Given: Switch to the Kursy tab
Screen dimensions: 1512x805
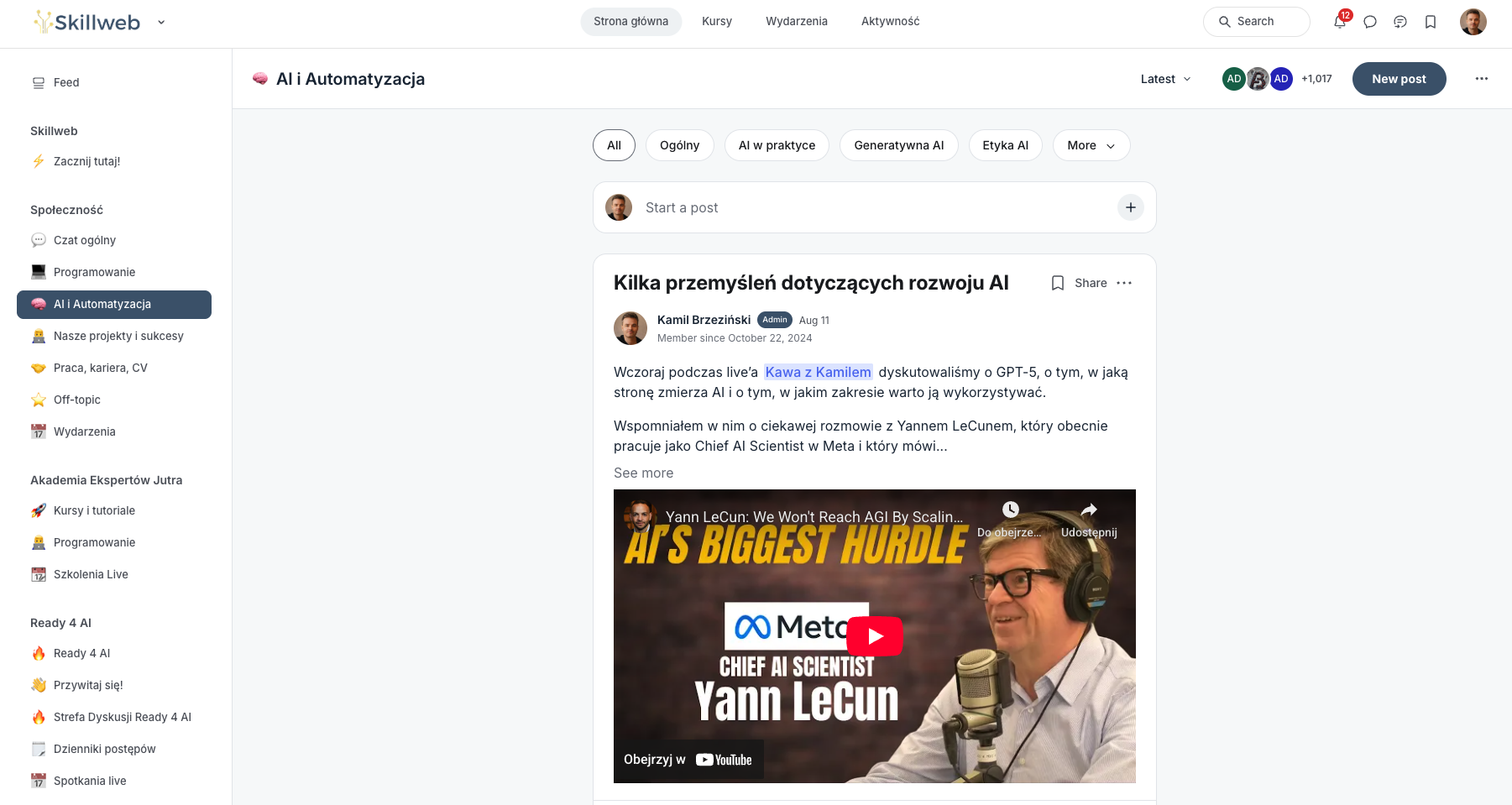Looking at the screenshot, I should [x=717, y=22].
